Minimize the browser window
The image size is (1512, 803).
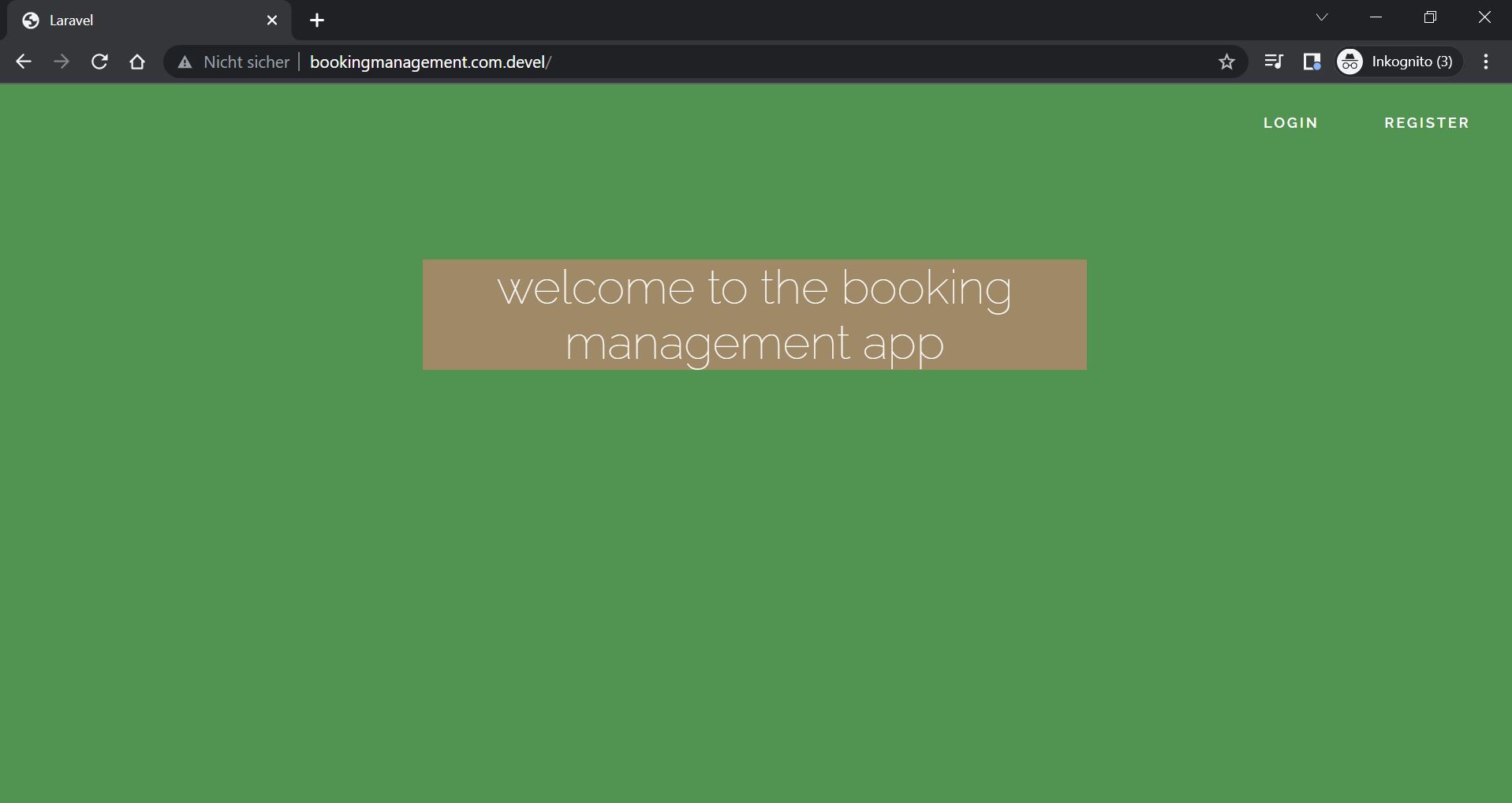[x=1376, y=17]
